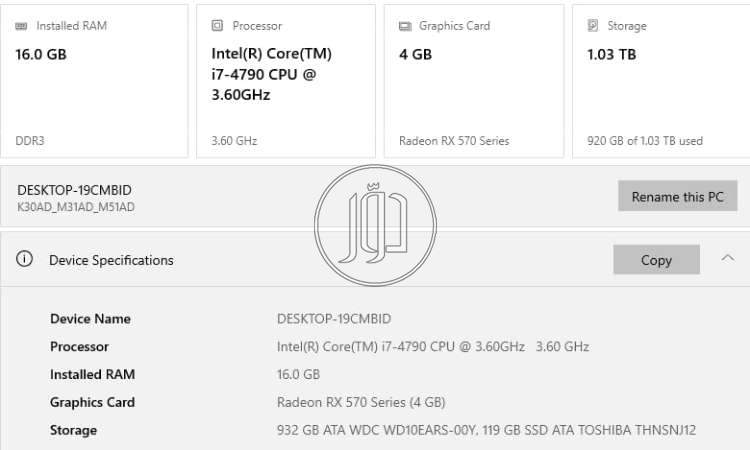Click the Processor specification value row

[432, 347]
